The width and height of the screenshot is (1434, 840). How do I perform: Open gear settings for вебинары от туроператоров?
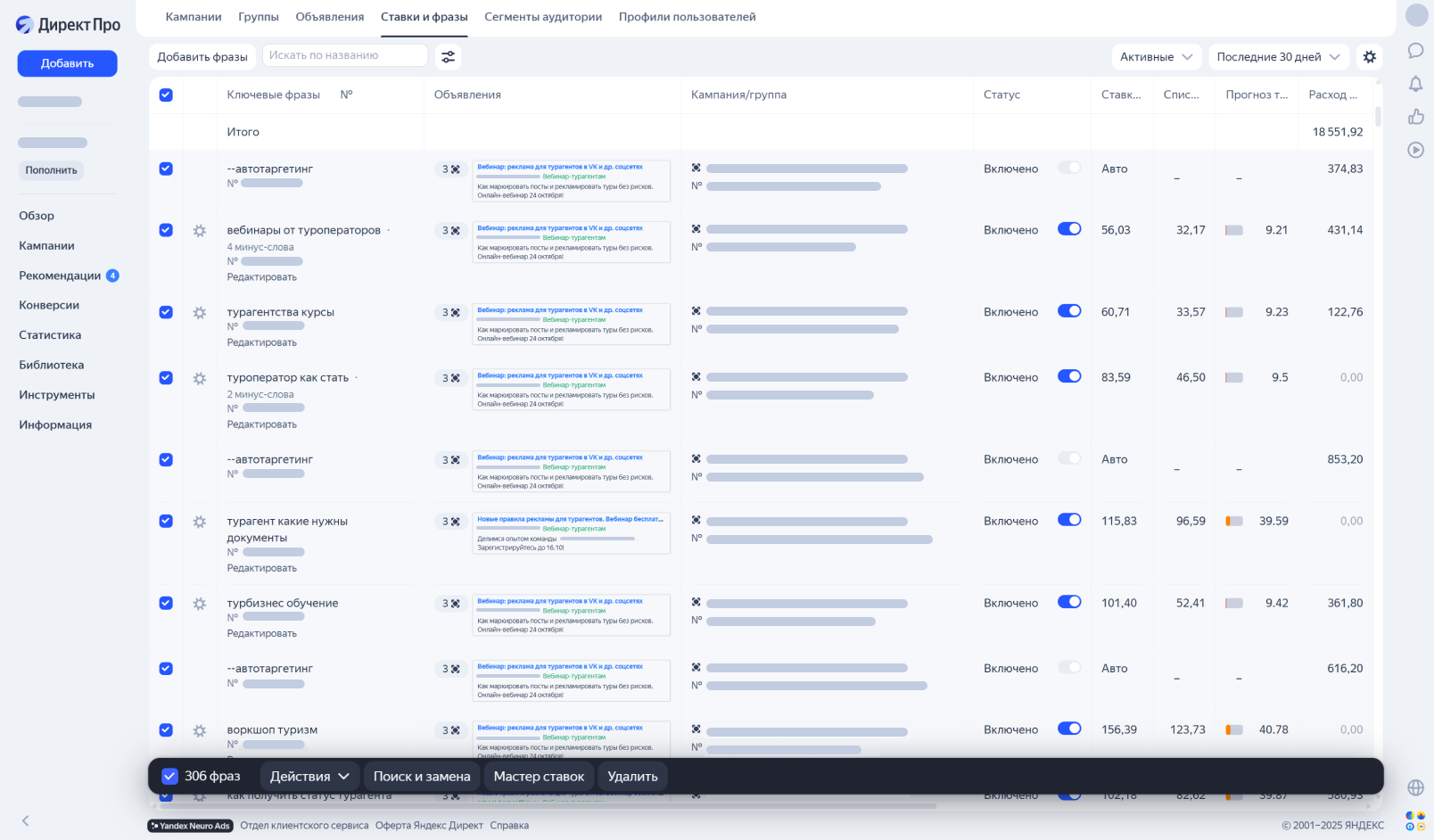[x=200, y=231]
